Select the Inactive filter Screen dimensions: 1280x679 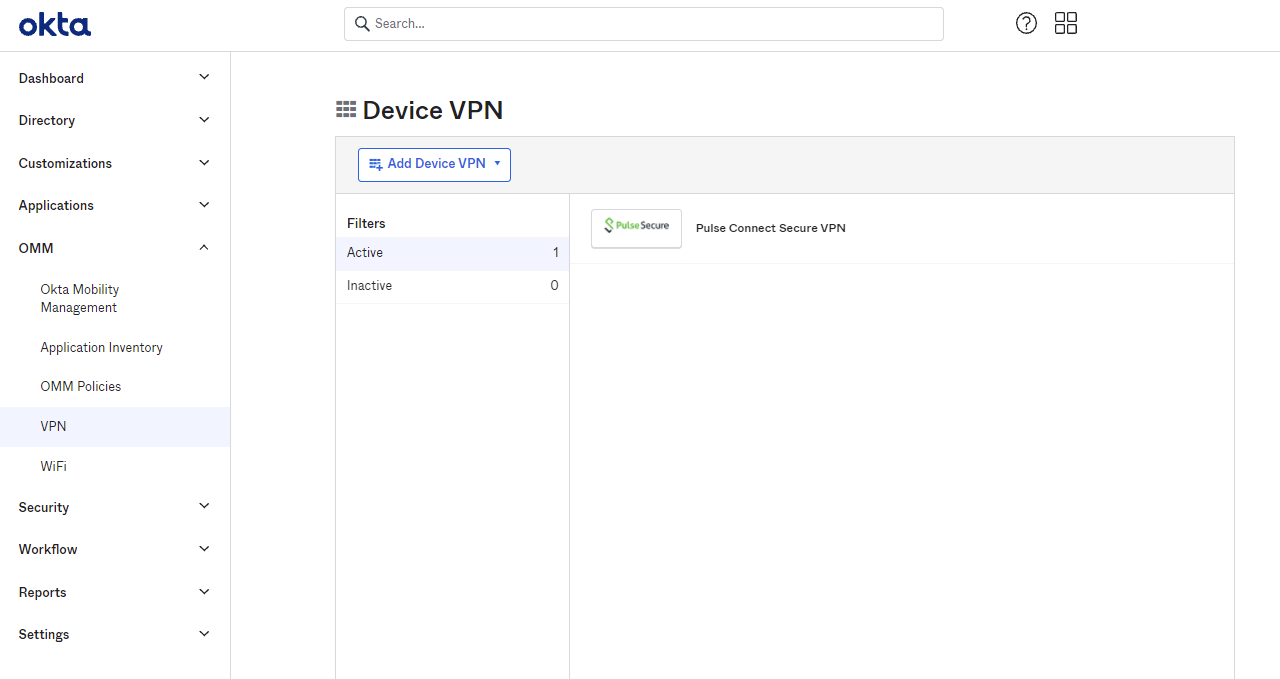(x=452, y=286)
